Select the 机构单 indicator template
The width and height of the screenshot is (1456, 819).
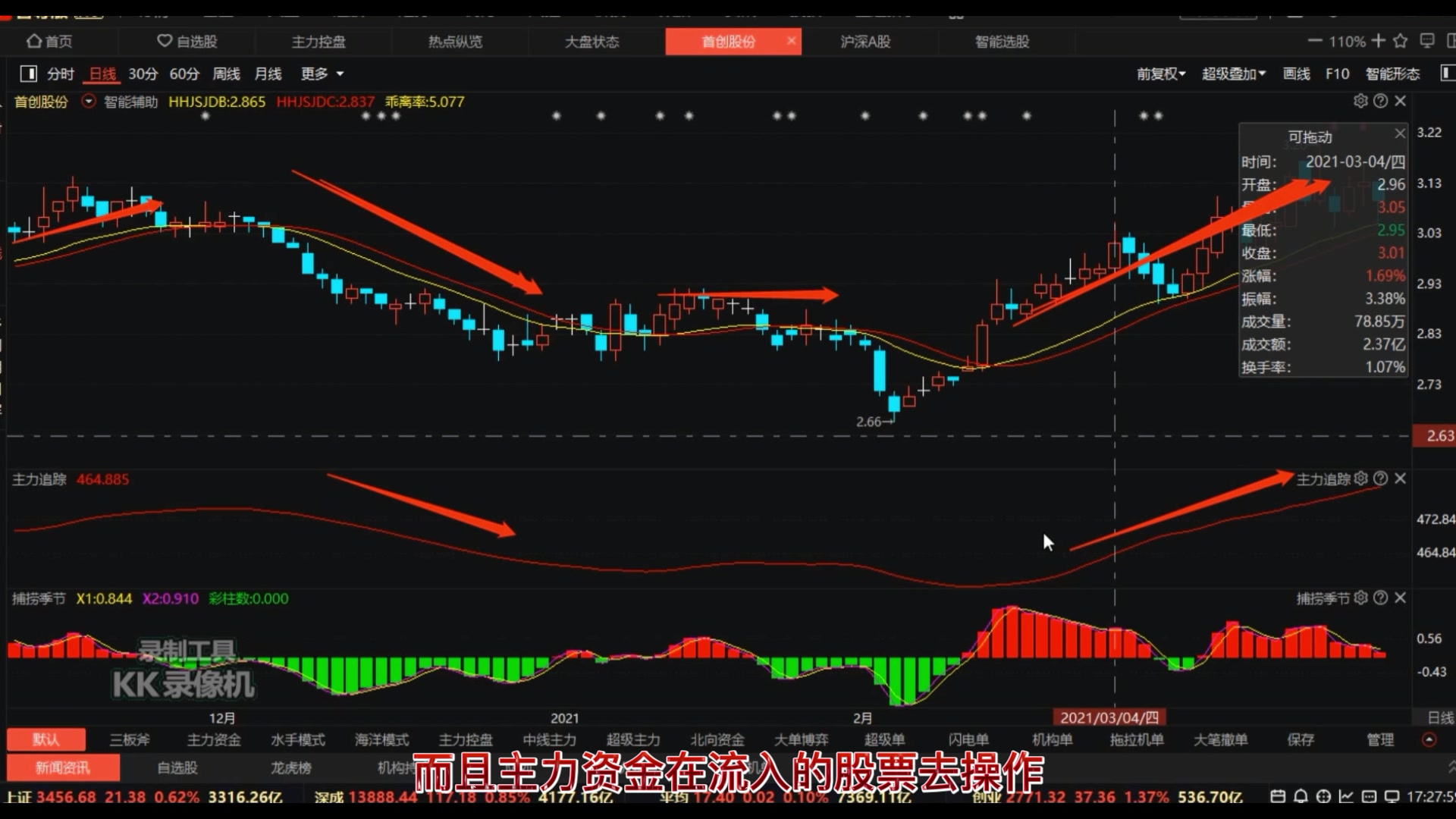(1052, 739)
